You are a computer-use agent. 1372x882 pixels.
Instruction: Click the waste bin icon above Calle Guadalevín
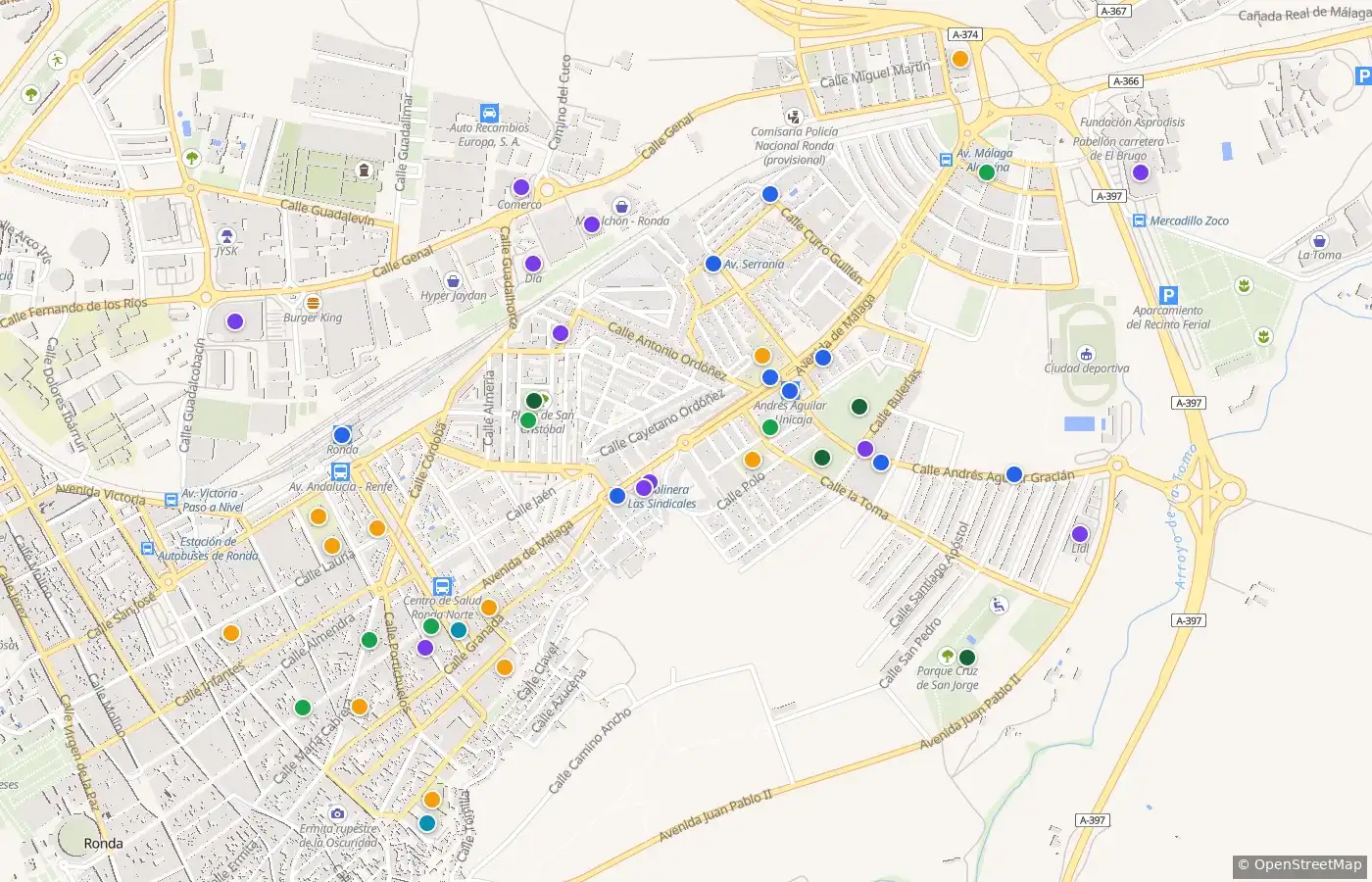[x=365, y=171]
